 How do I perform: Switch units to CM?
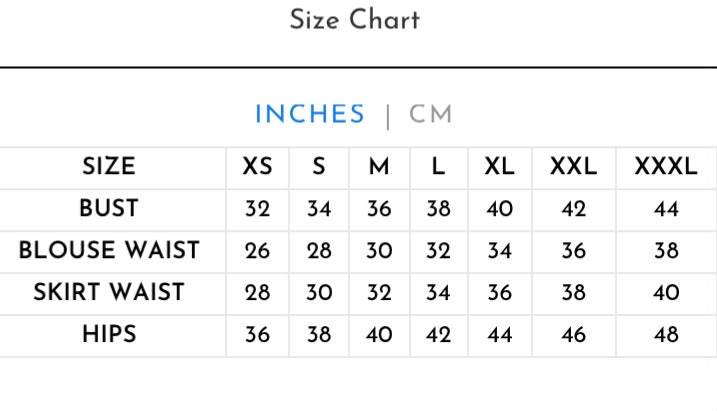click(430, 114)
